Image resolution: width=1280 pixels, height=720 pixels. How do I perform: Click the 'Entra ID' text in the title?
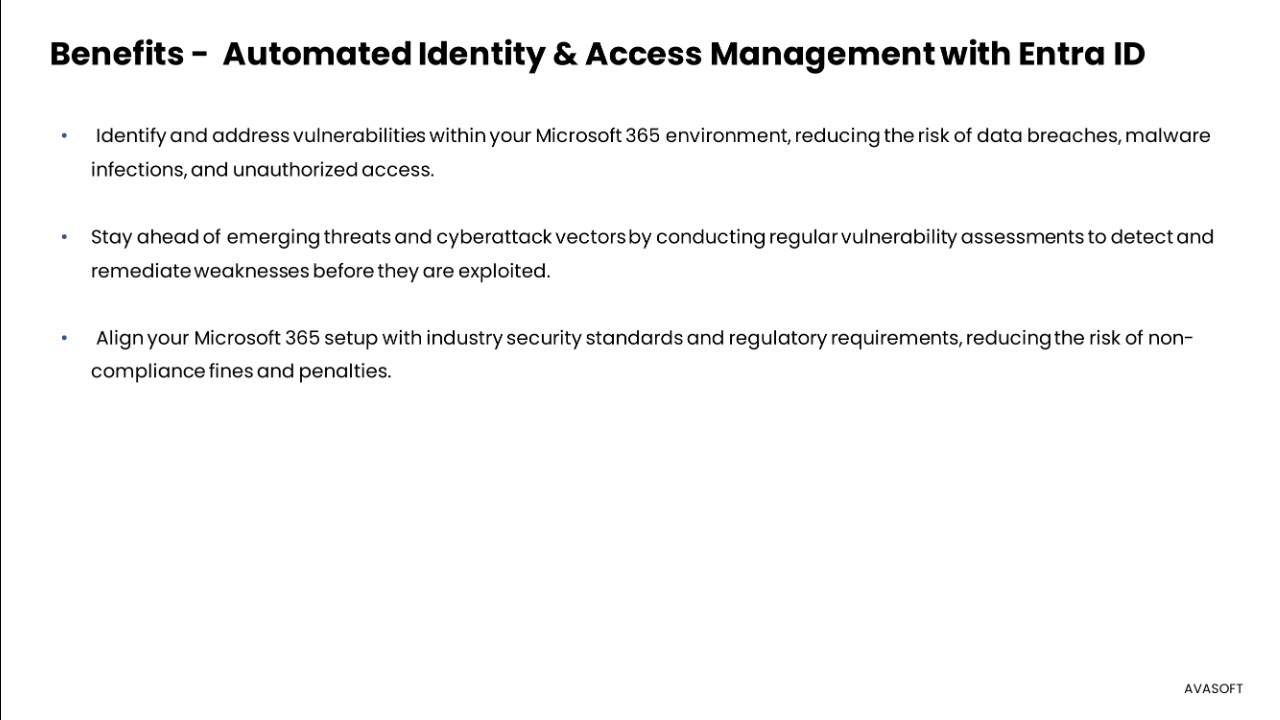1081,53
